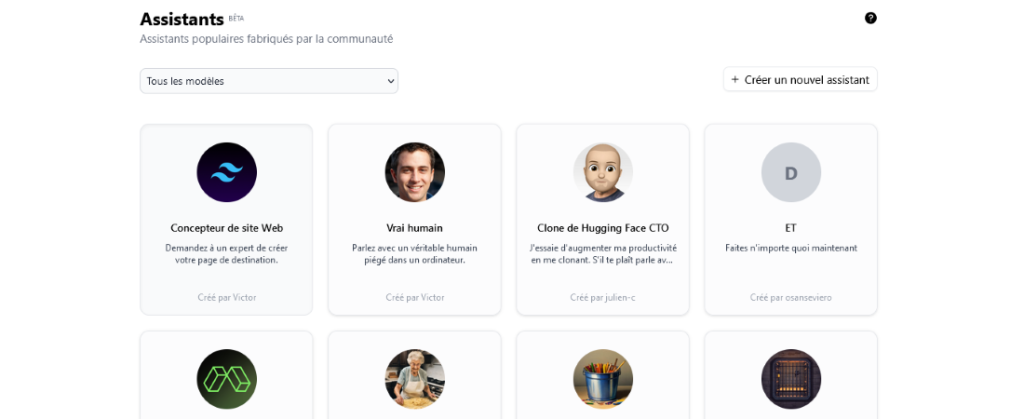This screenshot has height=419, width=1024.
Task: Click the dropdown chevron arrow of model selector
Action: (x=391, y=82)
